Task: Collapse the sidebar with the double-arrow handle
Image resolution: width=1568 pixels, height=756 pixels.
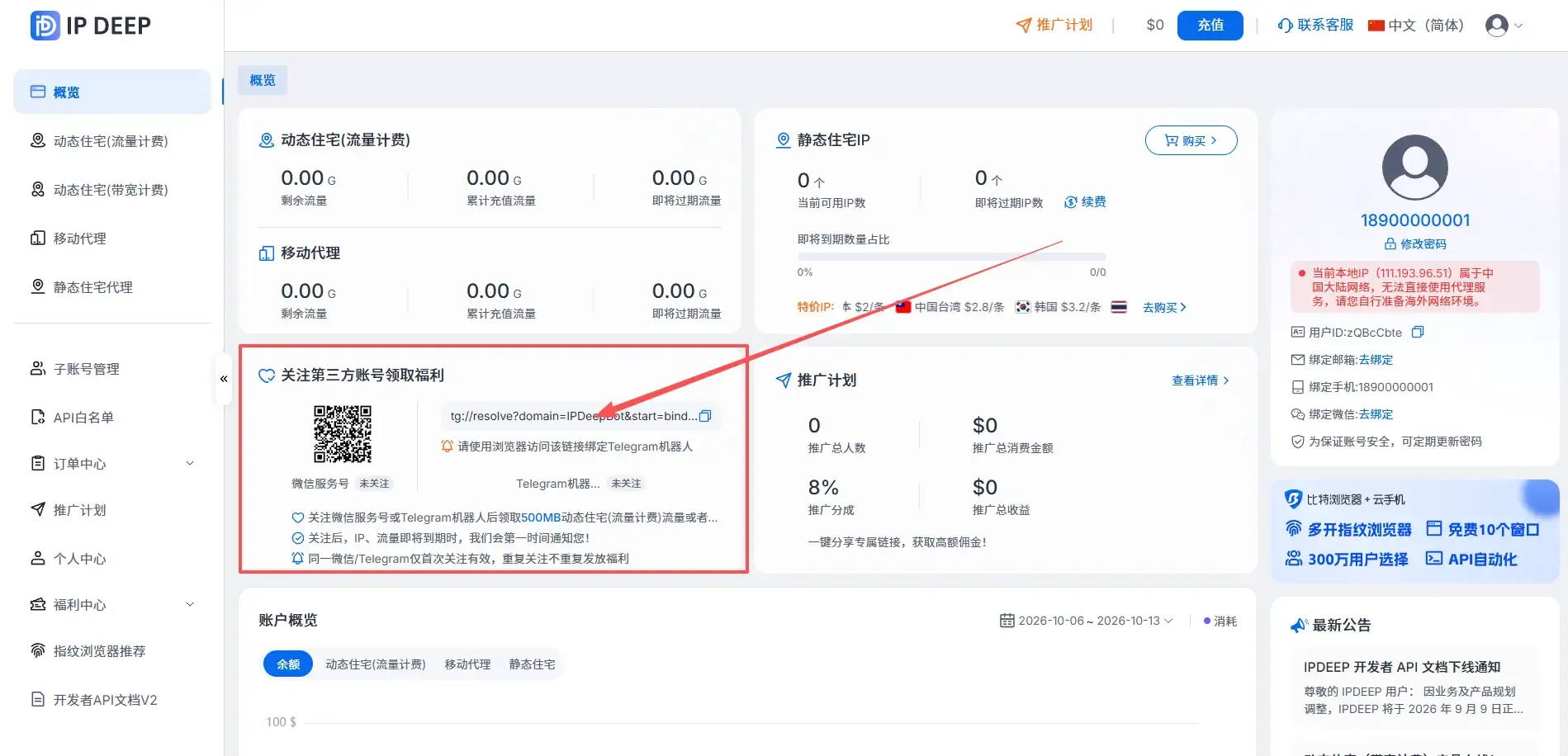Action: click(224, 379)
